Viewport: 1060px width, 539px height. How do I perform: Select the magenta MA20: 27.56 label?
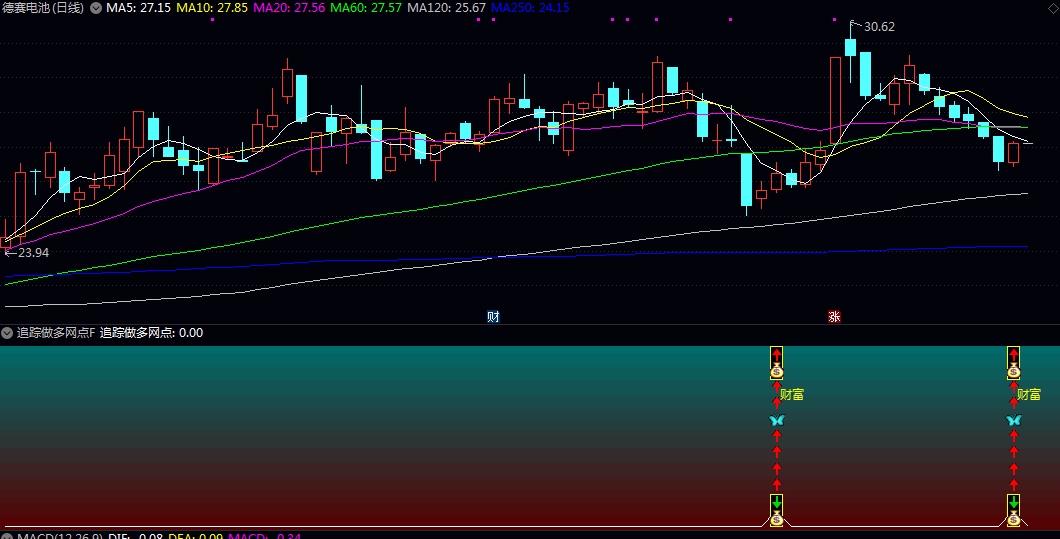[x=289, y=8]
